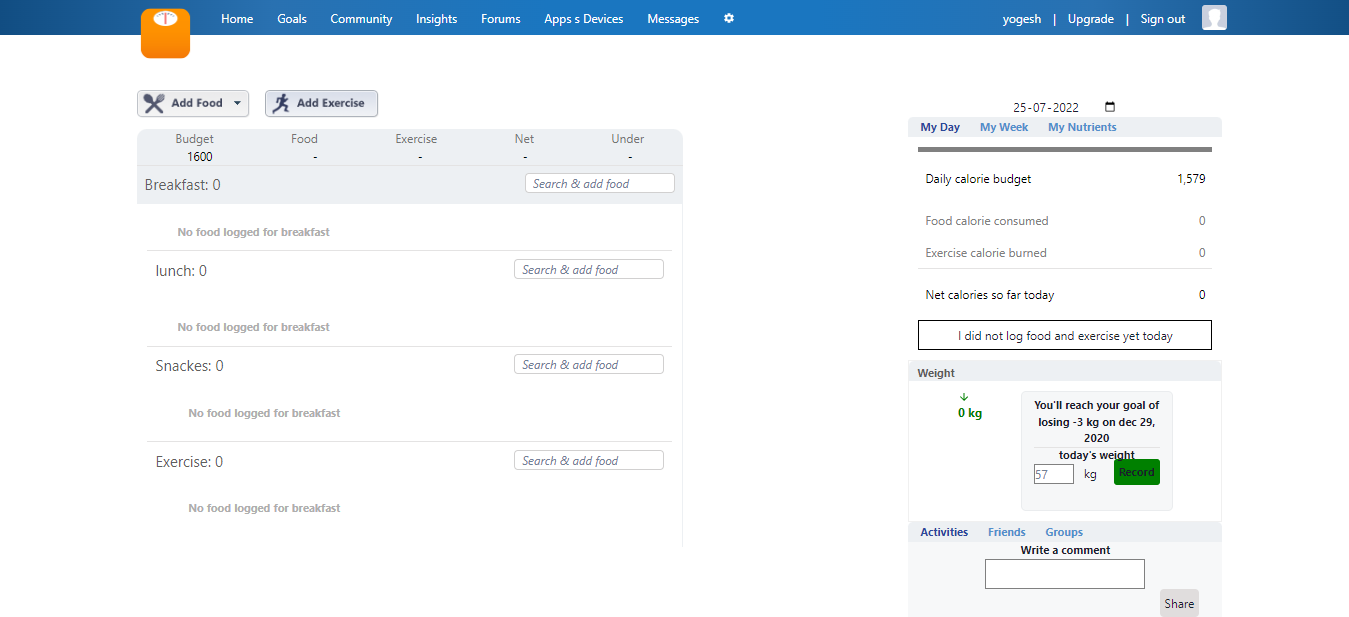Click the today's weight kg input box
This screenshot has width=1349, height=617.
[x=1053, y=474]
